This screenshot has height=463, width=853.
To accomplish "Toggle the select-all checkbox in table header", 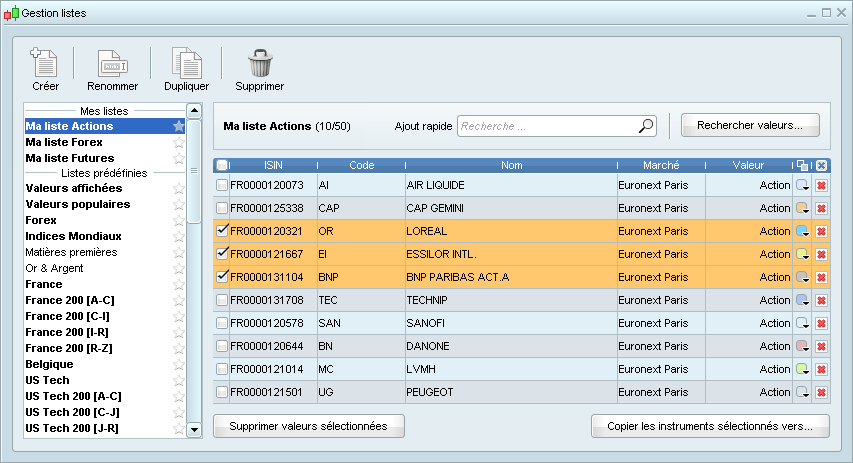I will tap(222, 166).
